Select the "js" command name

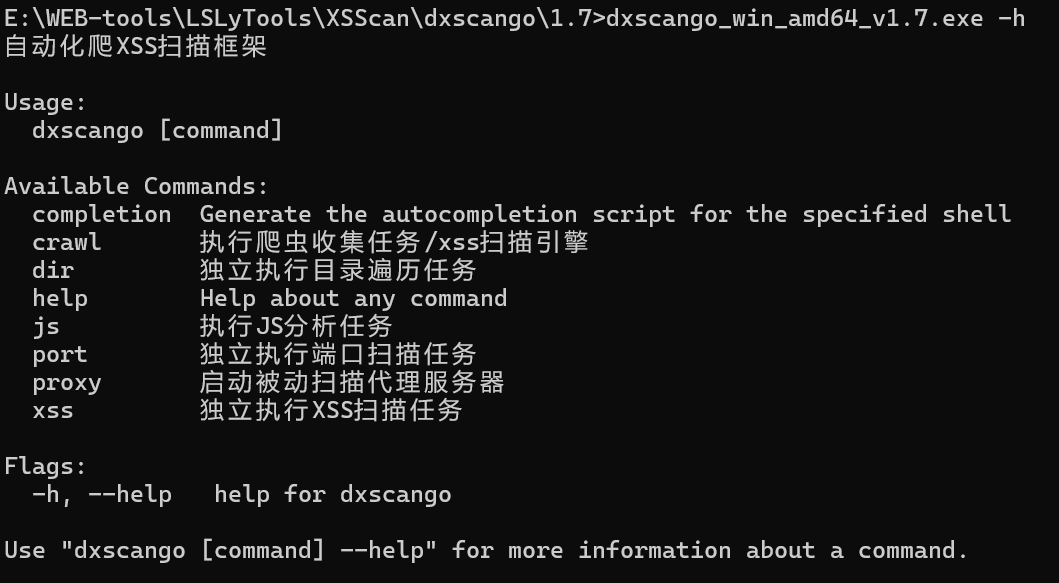tap(46, 326)
